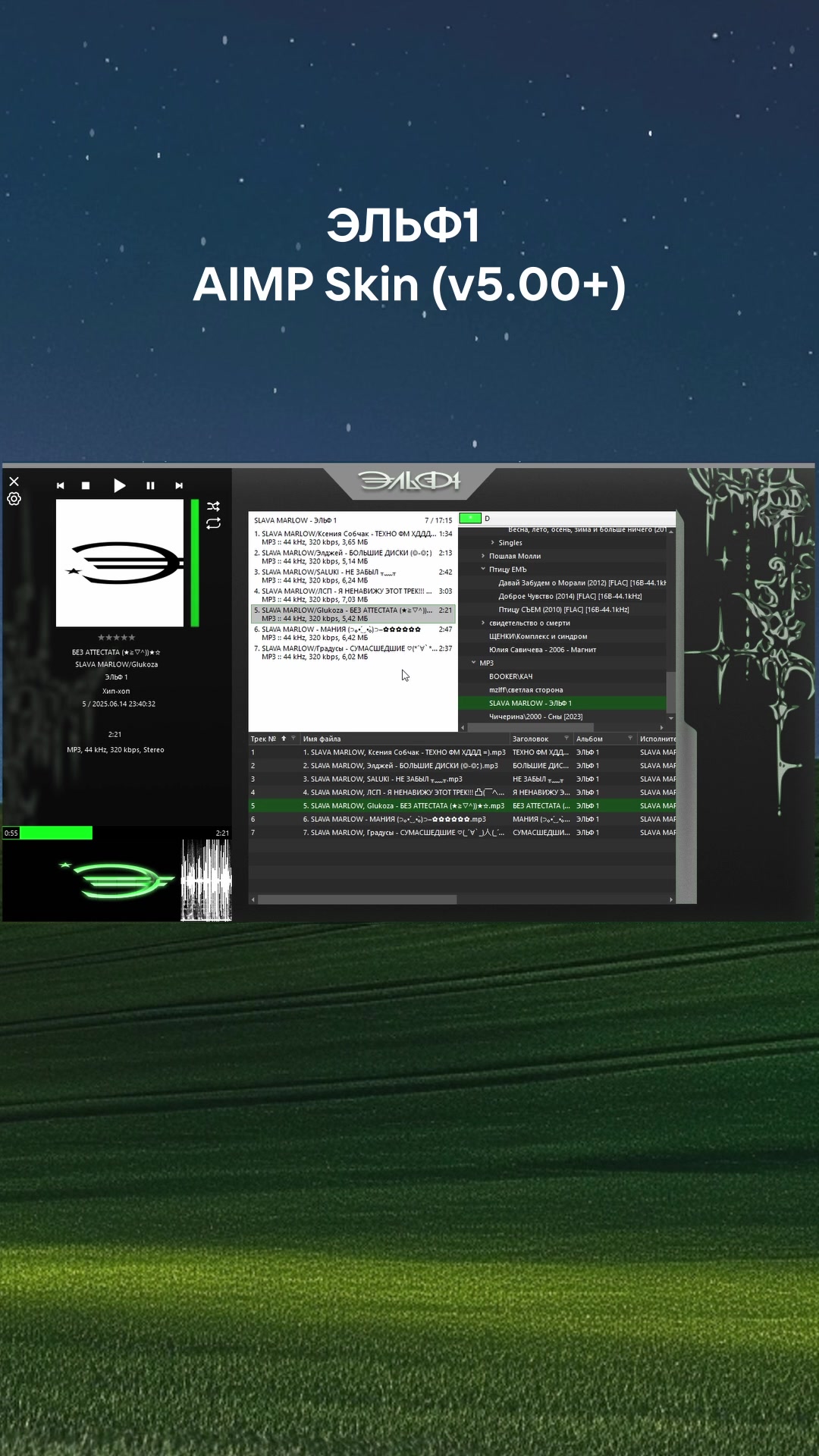
Task: Select table row 4 ЛСП - Я НЕНАВИЖУ mp3
Action: [462, 792]
